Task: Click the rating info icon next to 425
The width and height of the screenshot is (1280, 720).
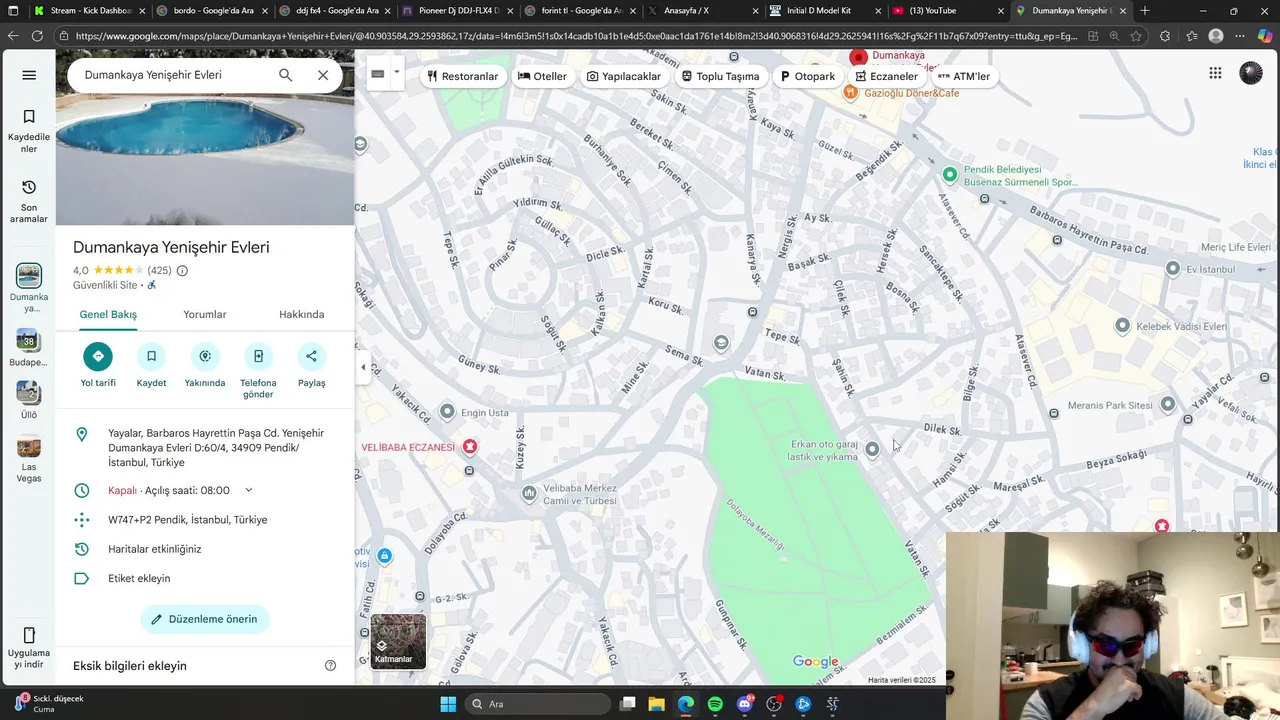Action: tap(182, 270)
